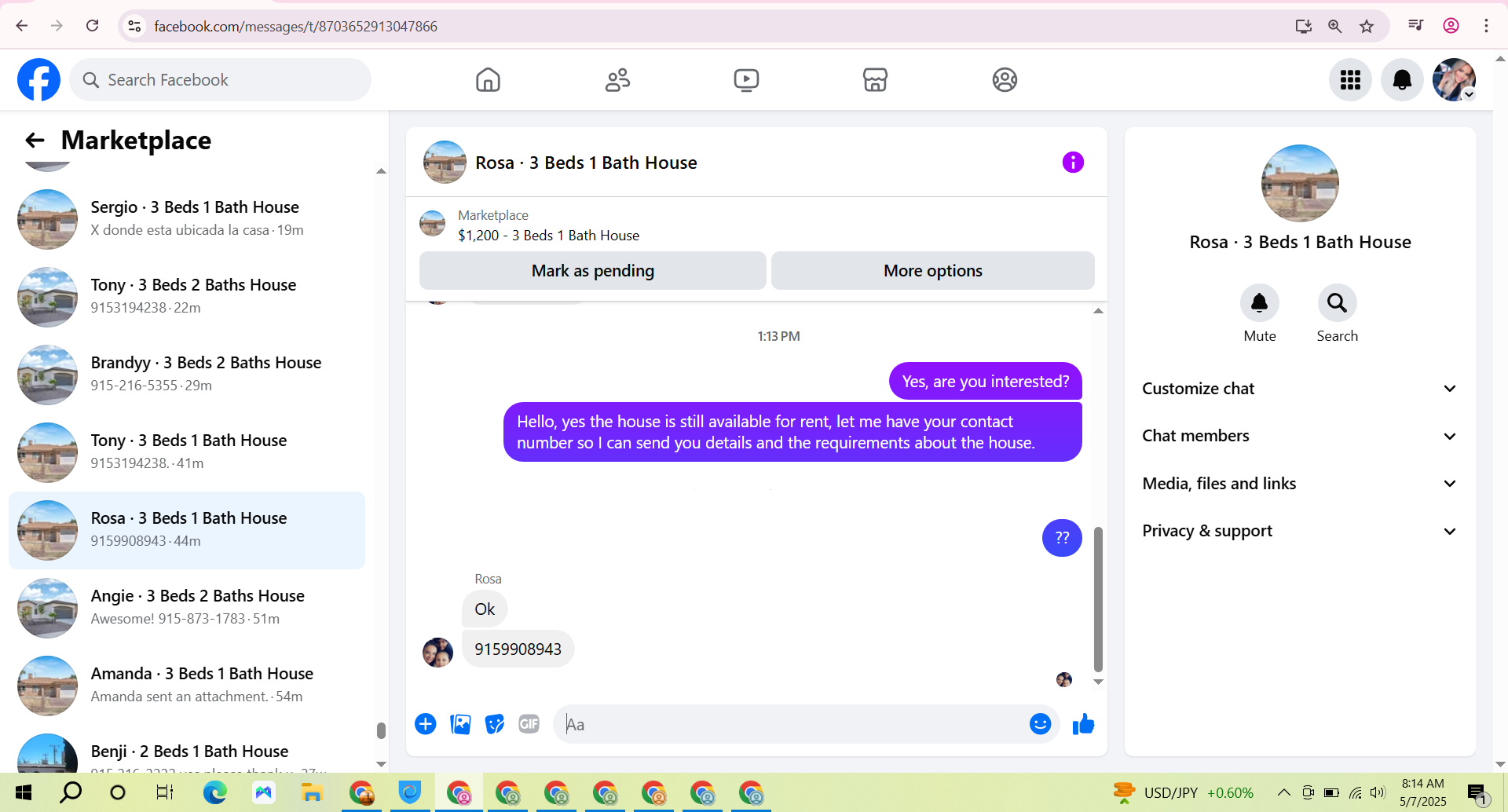Image resolution: width=1508 pixels, height=812 pixels.
Task: Open more actions plus icon
Action: tap(426, 723)
